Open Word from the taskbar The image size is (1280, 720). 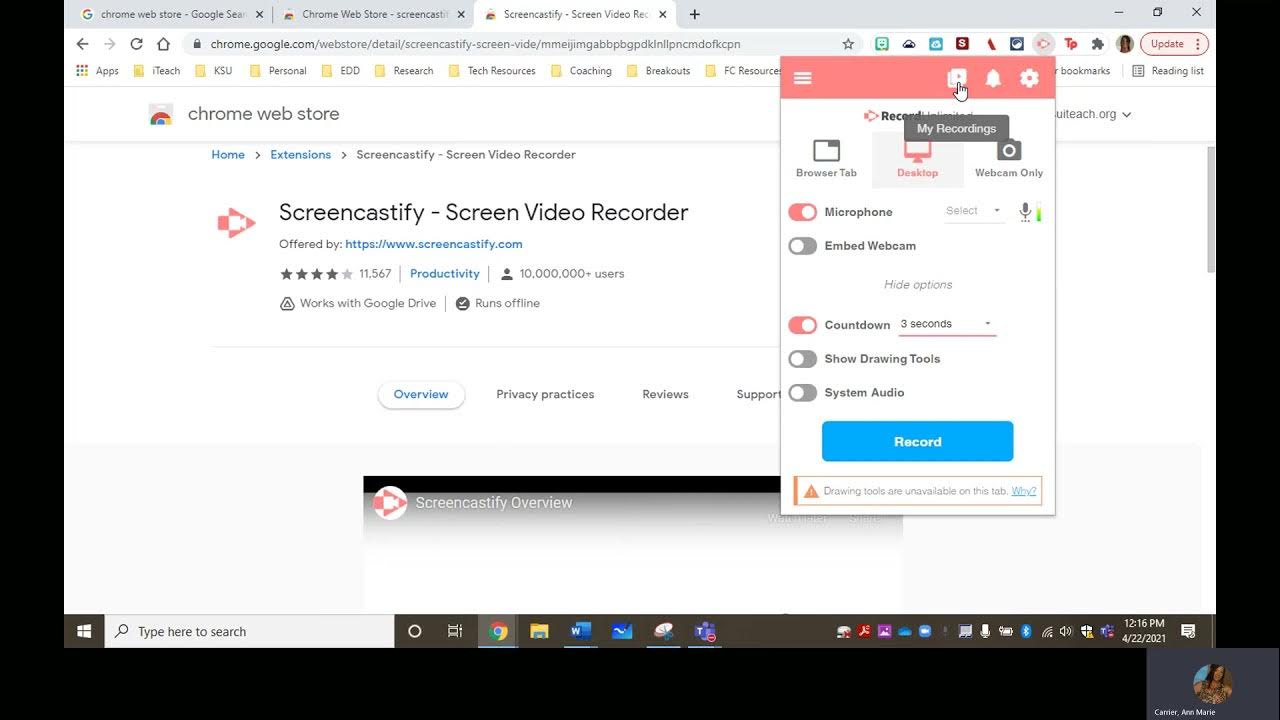pyautogui.click(x=581, y=631)
